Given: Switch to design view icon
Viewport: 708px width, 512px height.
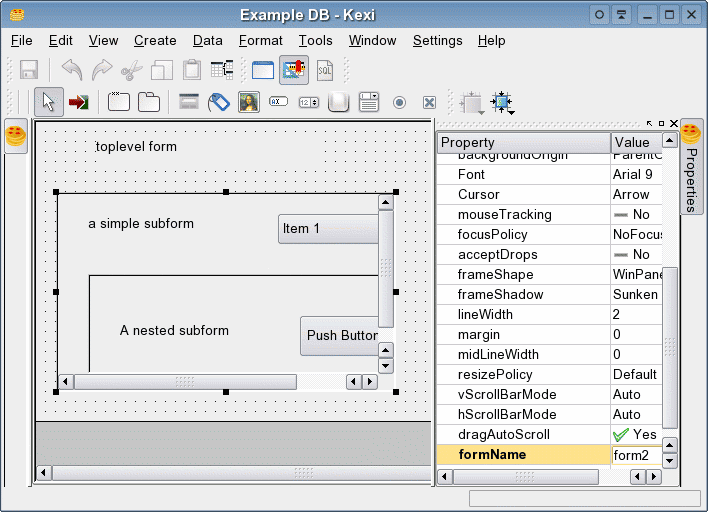Looking at the screenshot, I should (x=294, y=70).
